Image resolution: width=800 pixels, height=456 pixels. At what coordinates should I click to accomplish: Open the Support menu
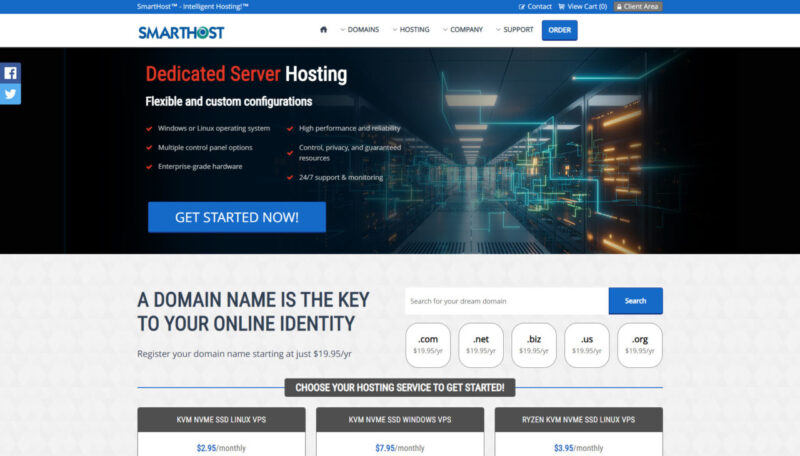pyautogui.click(x=514, y=30)
